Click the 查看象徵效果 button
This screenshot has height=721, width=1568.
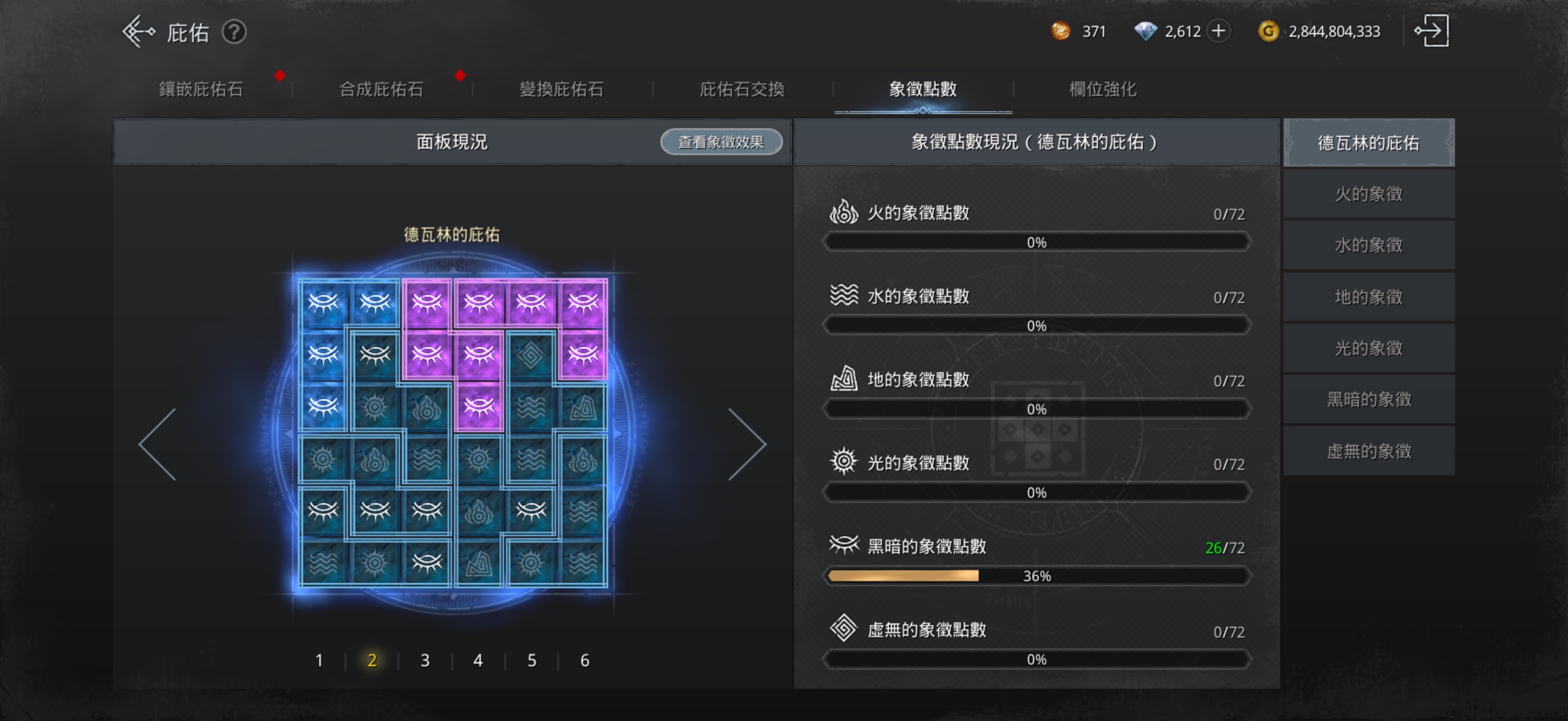coord(721,142)
